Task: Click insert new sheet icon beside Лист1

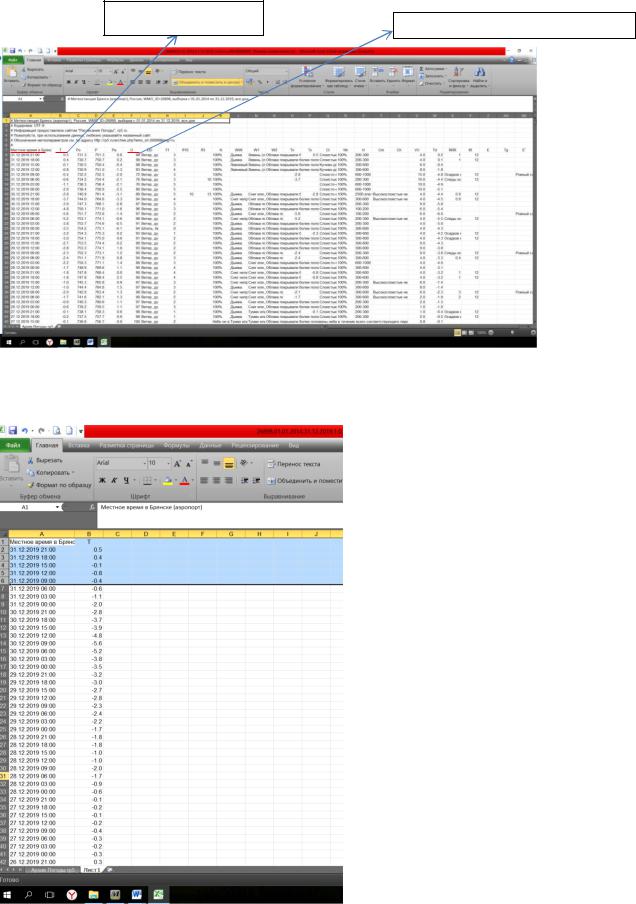Action: click(109, 869)
